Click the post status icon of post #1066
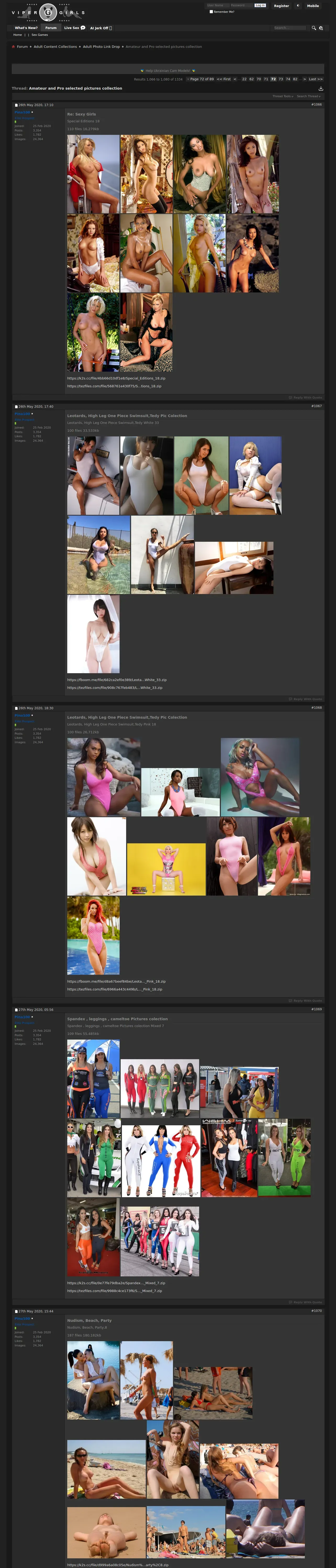The image size is (336, 1568). pos(16,105)
